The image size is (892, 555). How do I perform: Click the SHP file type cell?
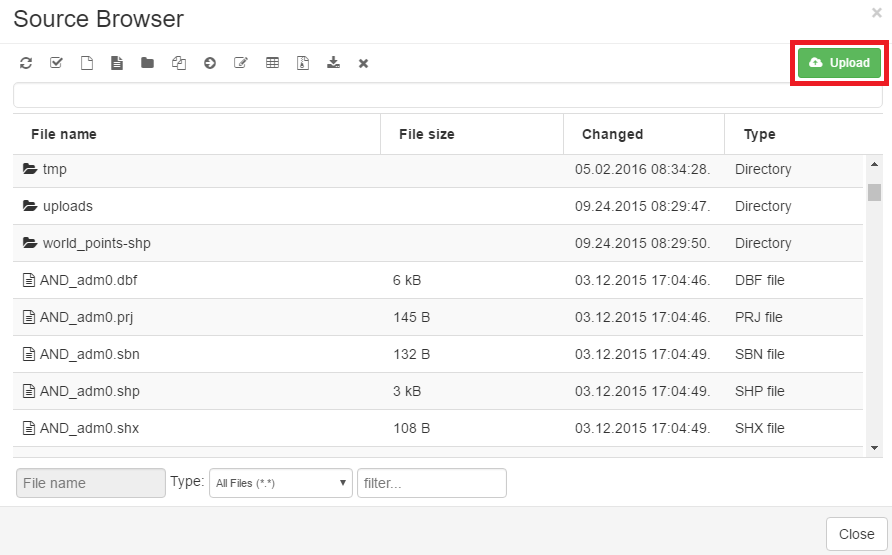[759, 391]
